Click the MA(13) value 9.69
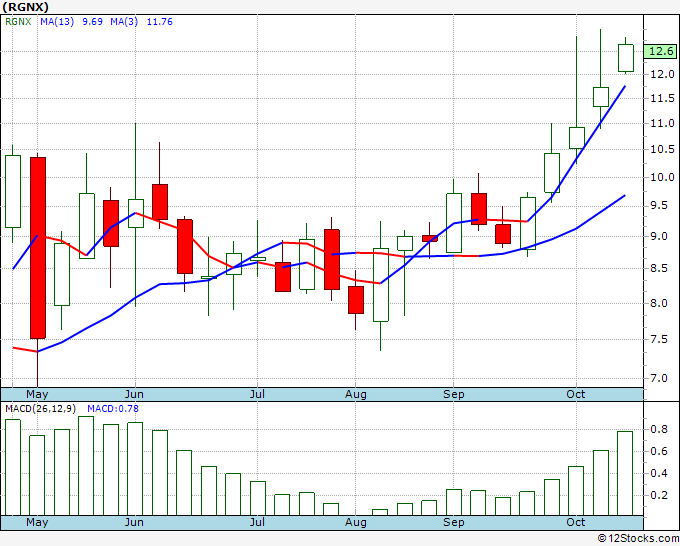The width and height of the screenshot is (680, 546). tap(92, 22)
